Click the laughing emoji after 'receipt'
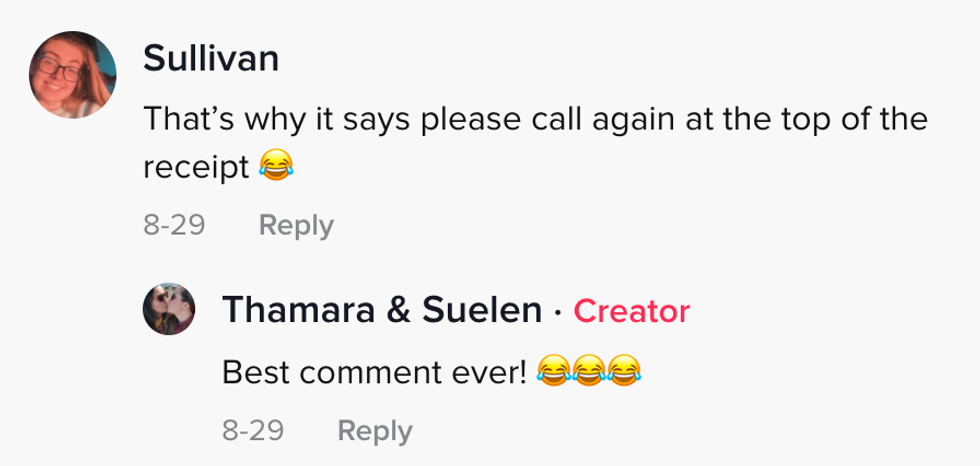This screenshot has width=980, height=466. [x=274, y=167]
